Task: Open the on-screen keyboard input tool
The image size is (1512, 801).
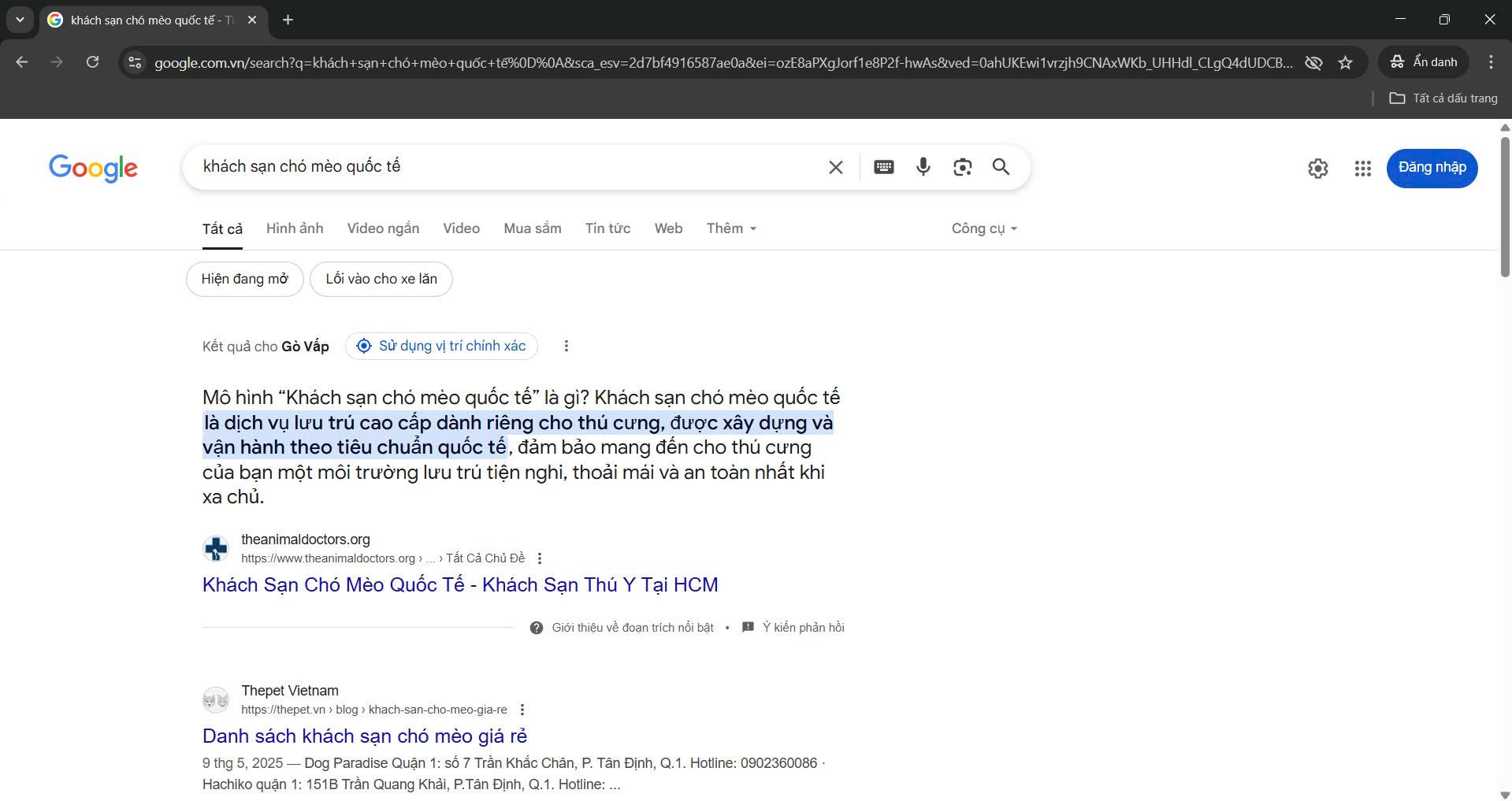Action: [x=883, y=167]
